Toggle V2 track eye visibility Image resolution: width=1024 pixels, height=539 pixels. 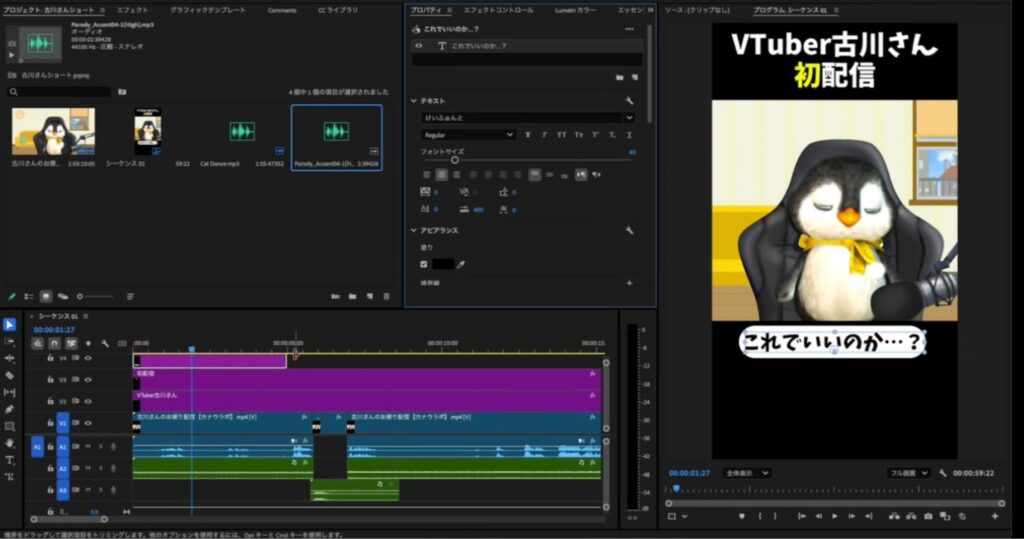88,401
